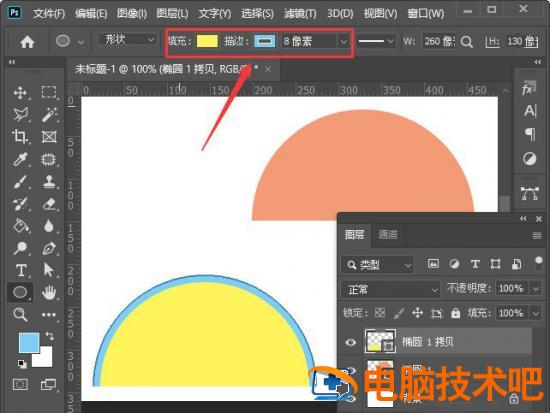
Task: Open the Adjustments panel icon
Action: tap(530, 159)
